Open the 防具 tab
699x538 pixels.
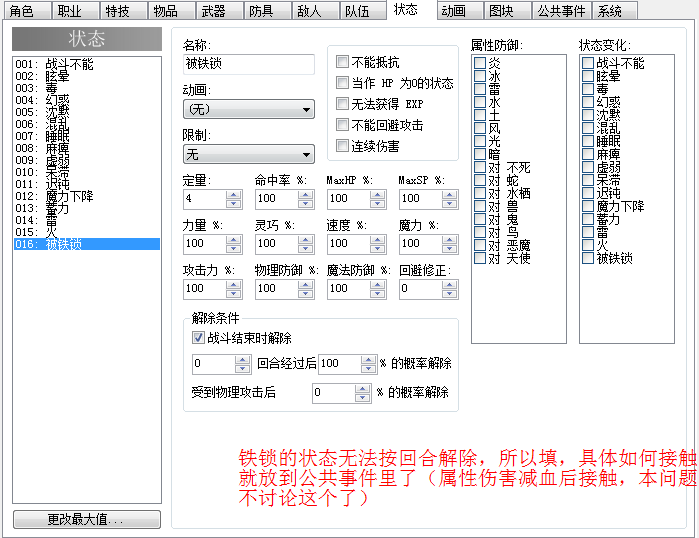tap(267, 11)
